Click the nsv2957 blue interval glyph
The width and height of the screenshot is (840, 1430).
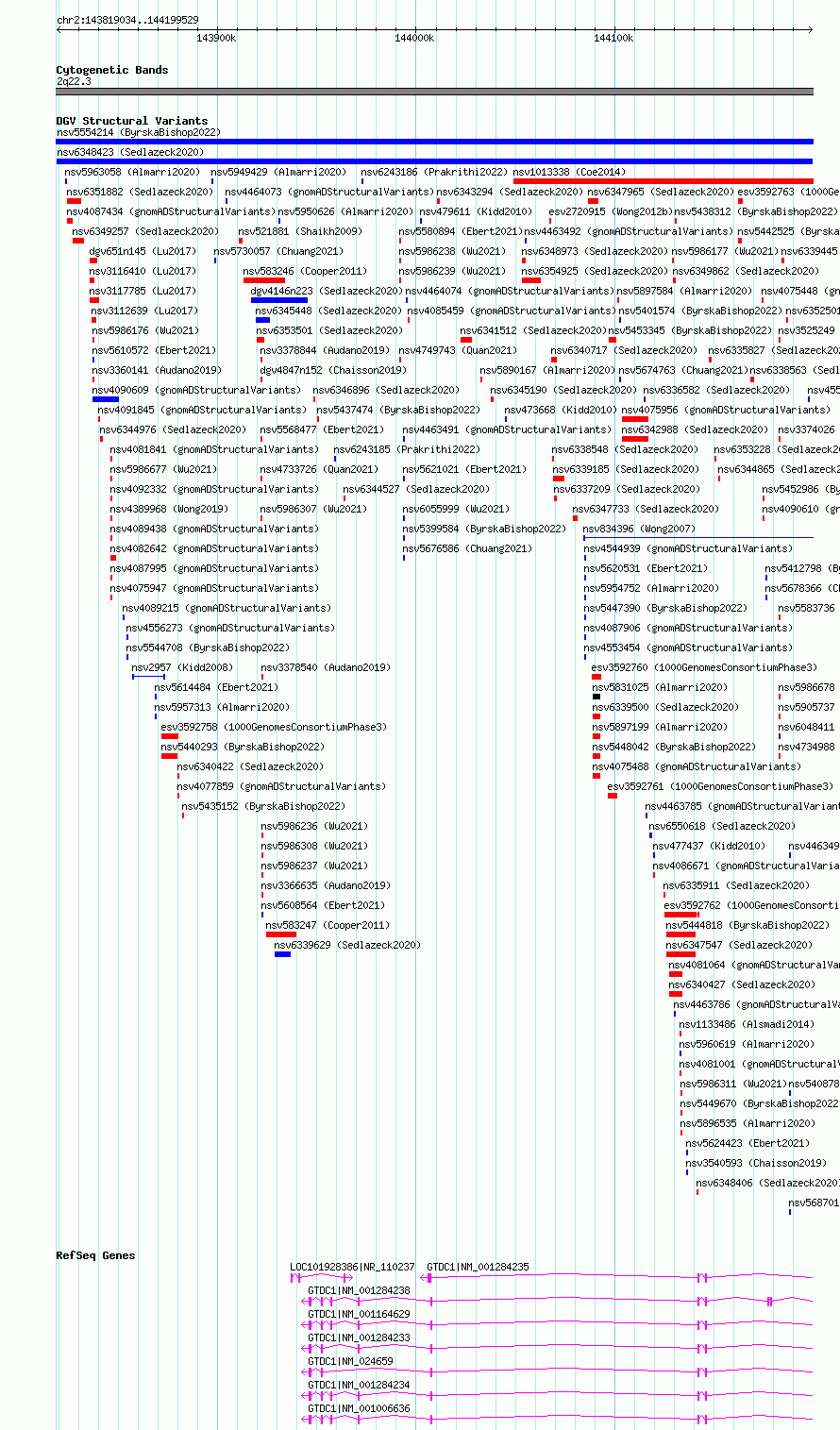point(148,677)
